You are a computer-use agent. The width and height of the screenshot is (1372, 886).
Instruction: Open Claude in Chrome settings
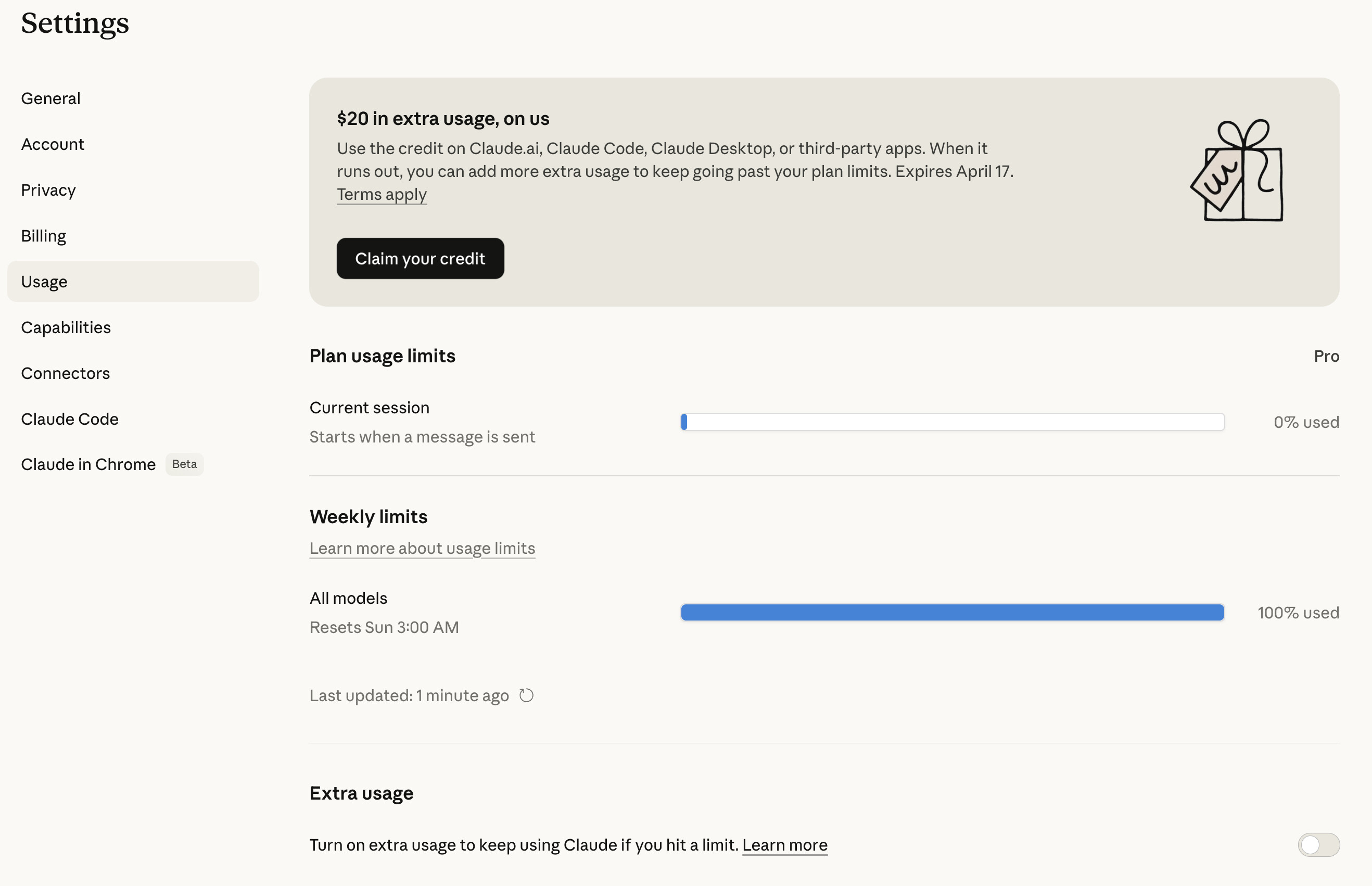pos(88,464)
